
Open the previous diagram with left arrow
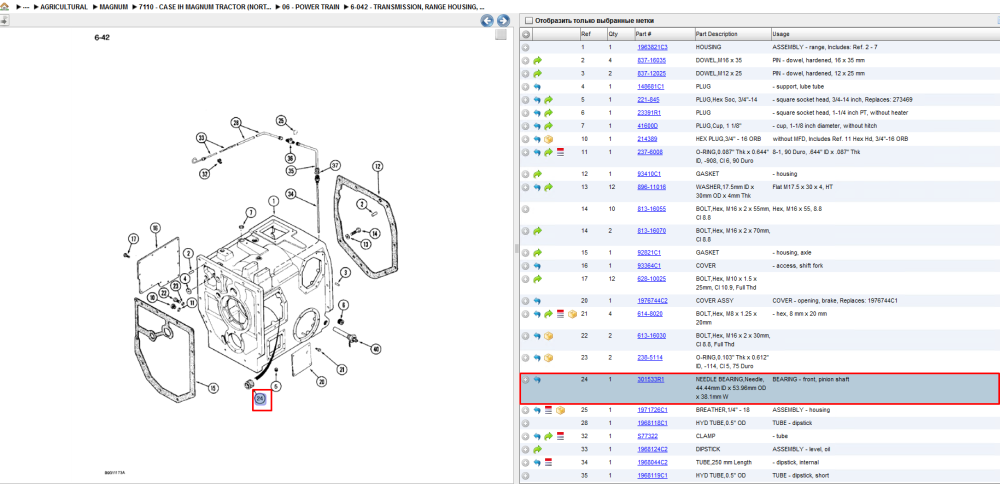[x=487, y=20]
